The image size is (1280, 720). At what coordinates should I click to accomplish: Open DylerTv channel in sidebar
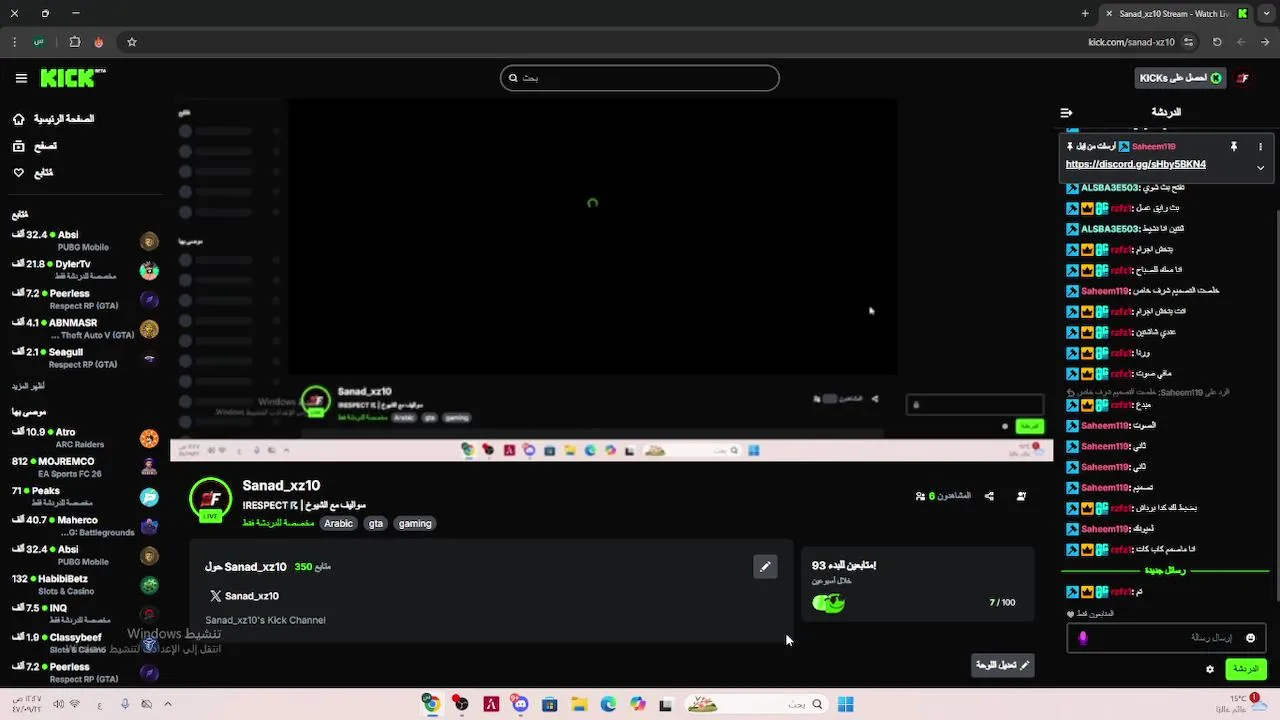(x=84, y=270)
